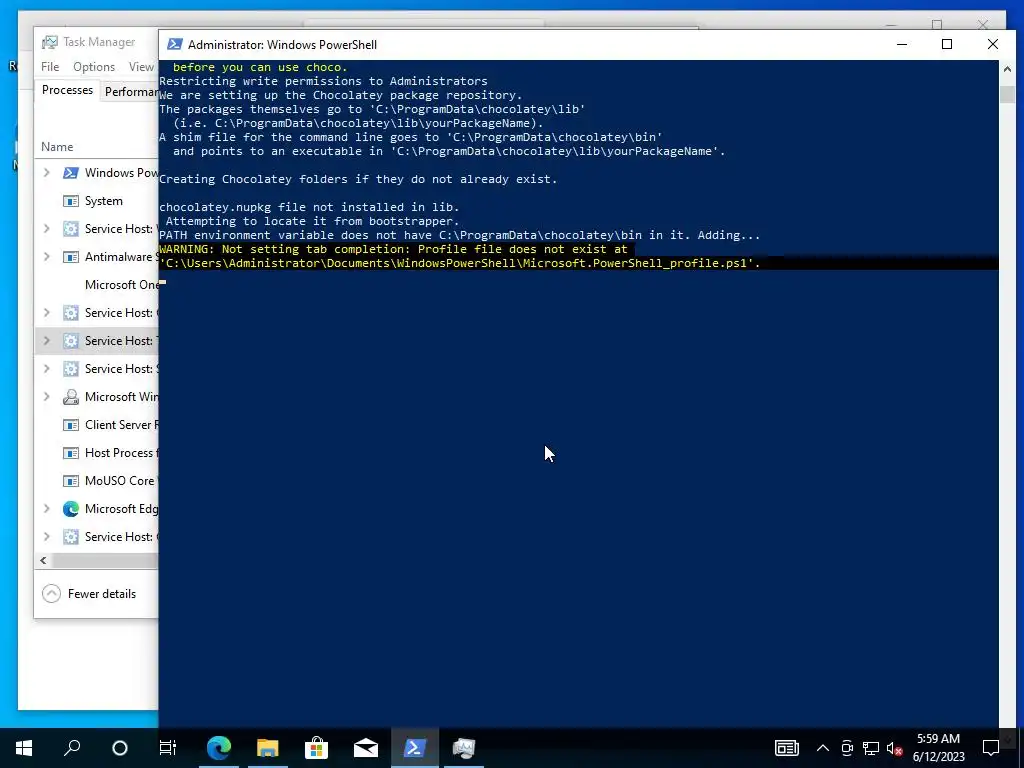Open the Windows Start menu
This screenshot has height=768, width=1024.
24,748
